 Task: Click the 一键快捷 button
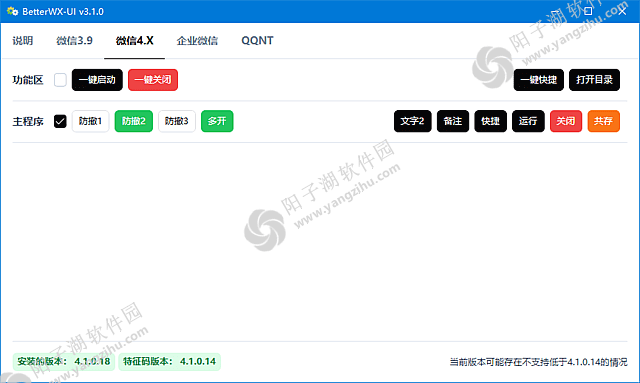tap(538, 80)
